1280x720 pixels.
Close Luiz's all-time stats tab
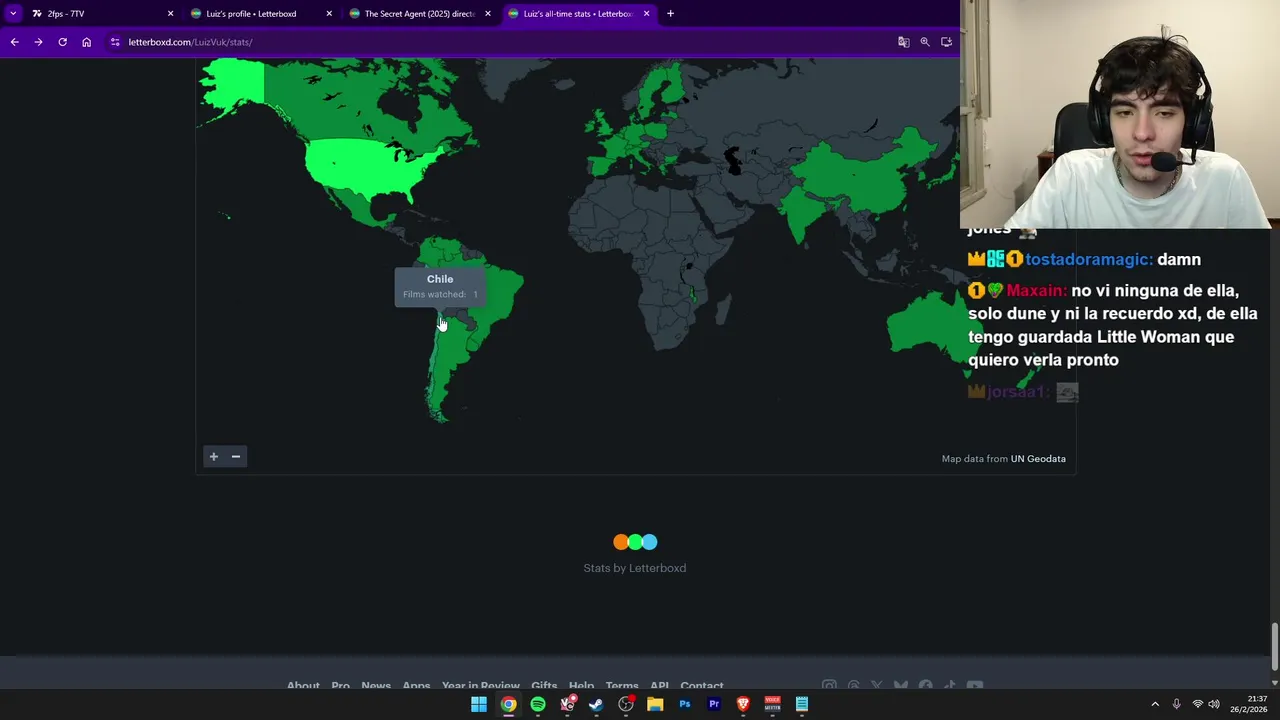coord(646,13)
